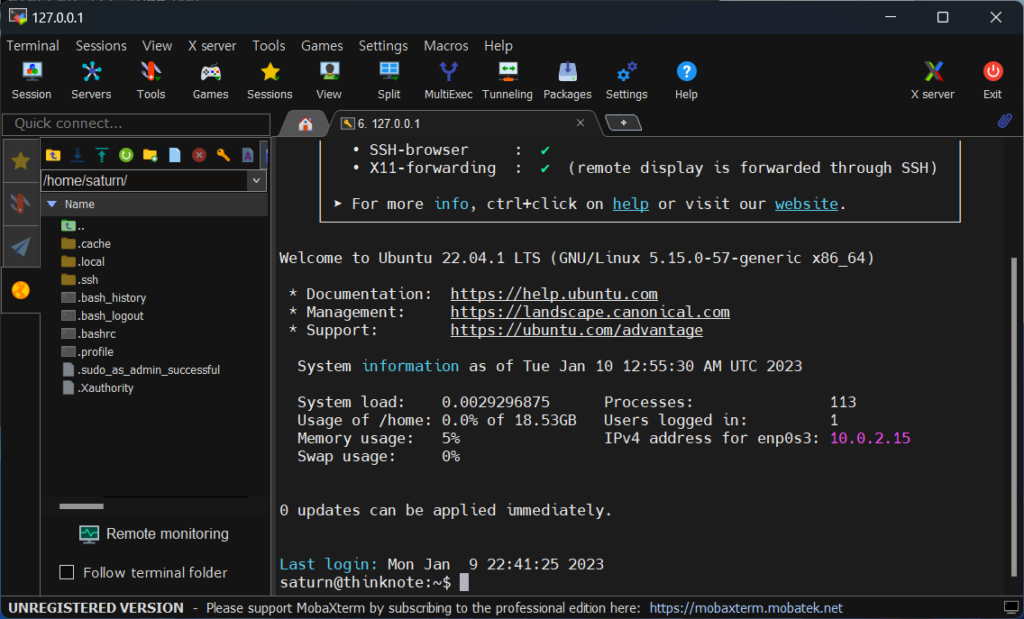The height and width of the screenshot is (619, 1024).
Task: Open the https://help.ubuntu.com link
Action: tap(554, 294)
